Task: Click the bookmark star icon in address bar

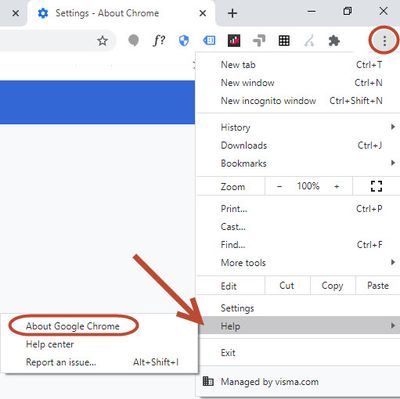Action: pos(102,41)
